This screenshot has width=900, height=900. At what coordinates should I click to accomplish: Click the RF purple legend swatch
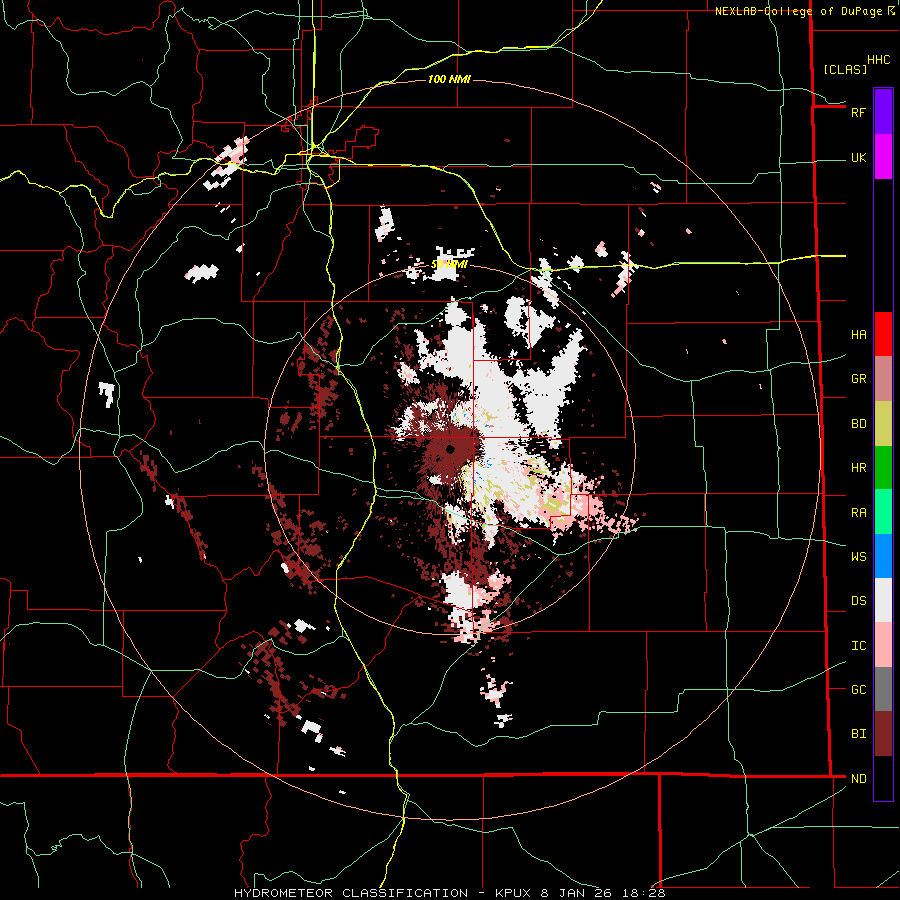883,112
